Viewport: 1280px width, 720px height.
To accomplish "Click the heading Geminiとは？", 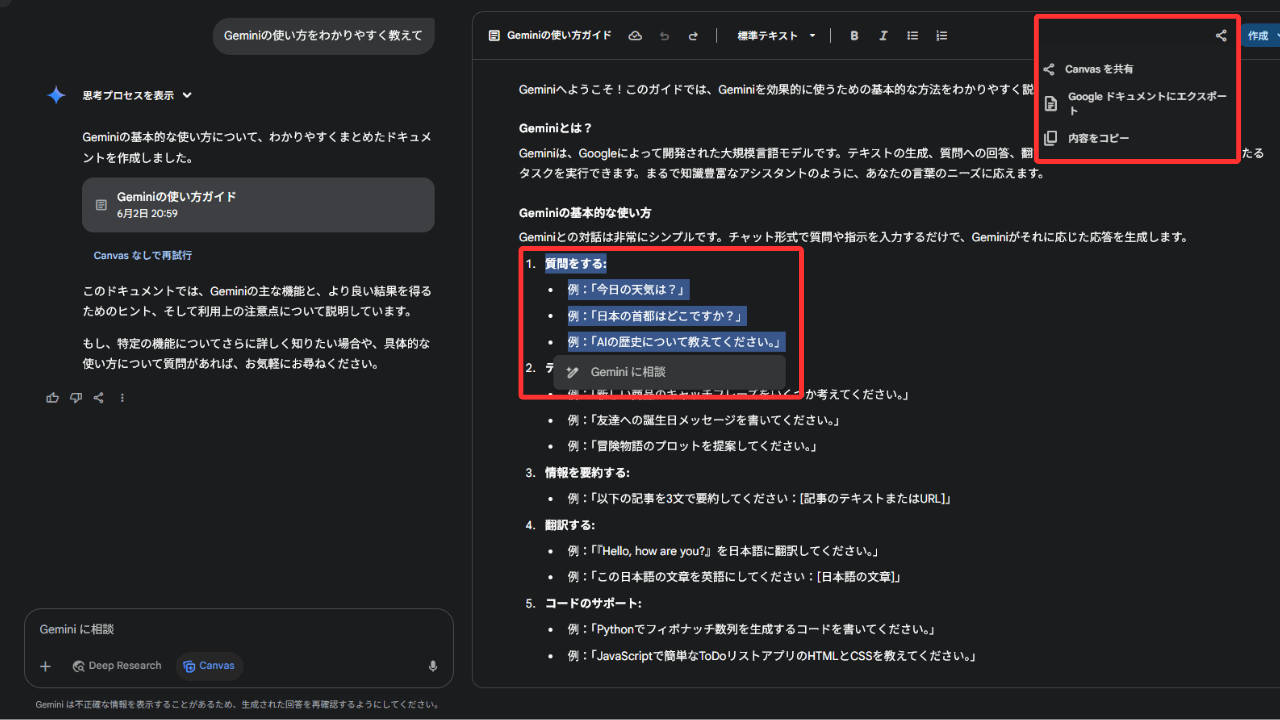I will [556, 128].
